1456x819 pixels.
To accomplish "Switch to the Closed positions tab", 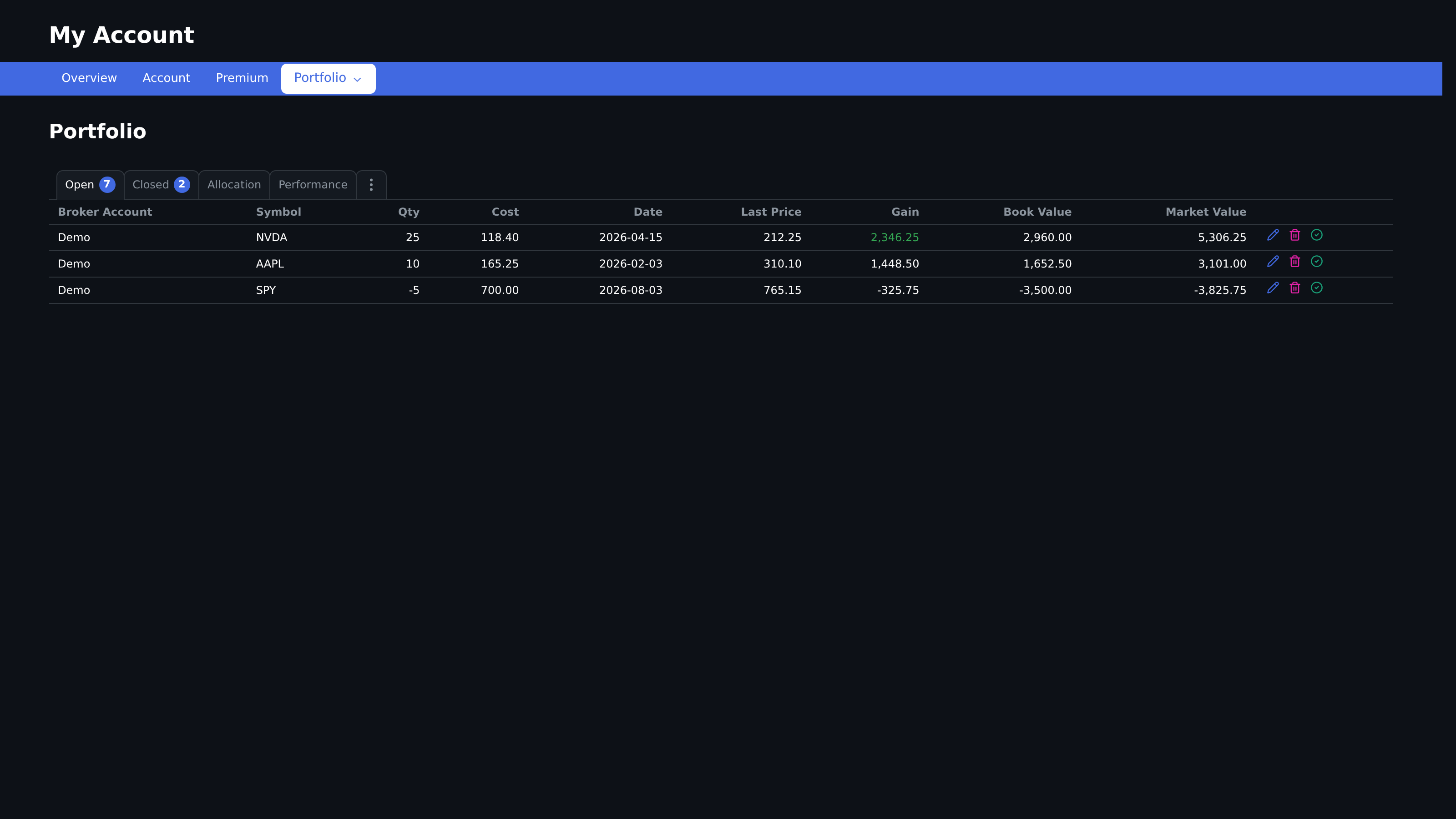I will tap(161, 185).
